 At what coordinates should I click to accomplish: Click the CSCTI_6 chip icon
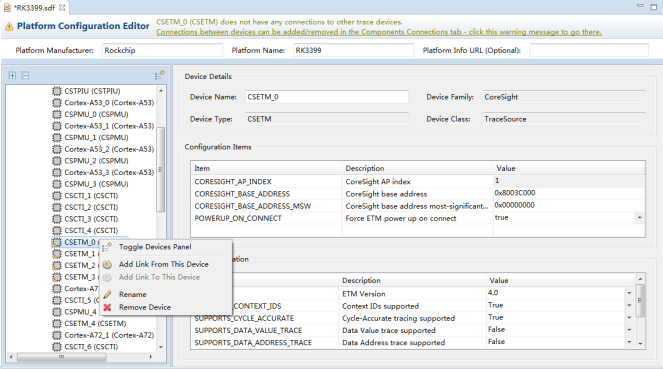tap(57, 347)
